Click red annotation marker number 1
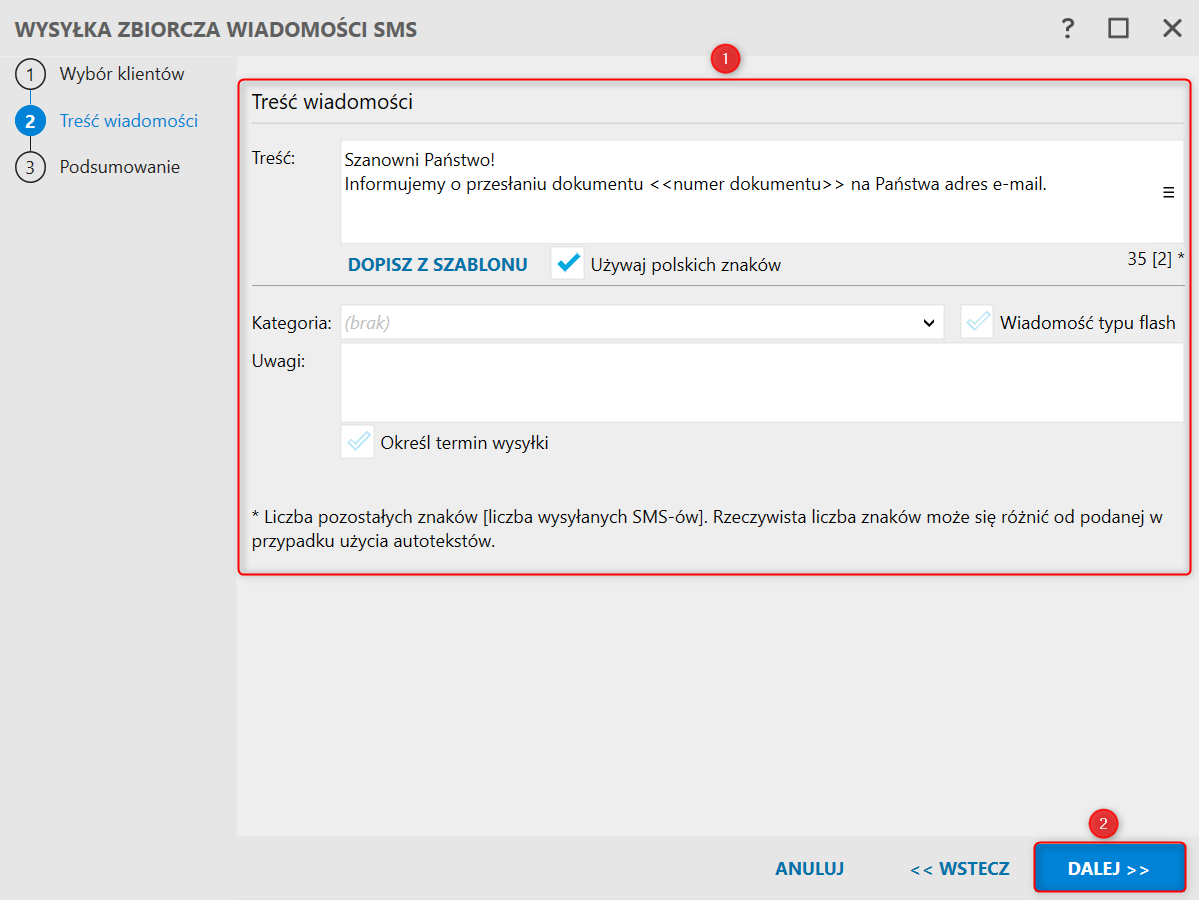 coord(725,59)
